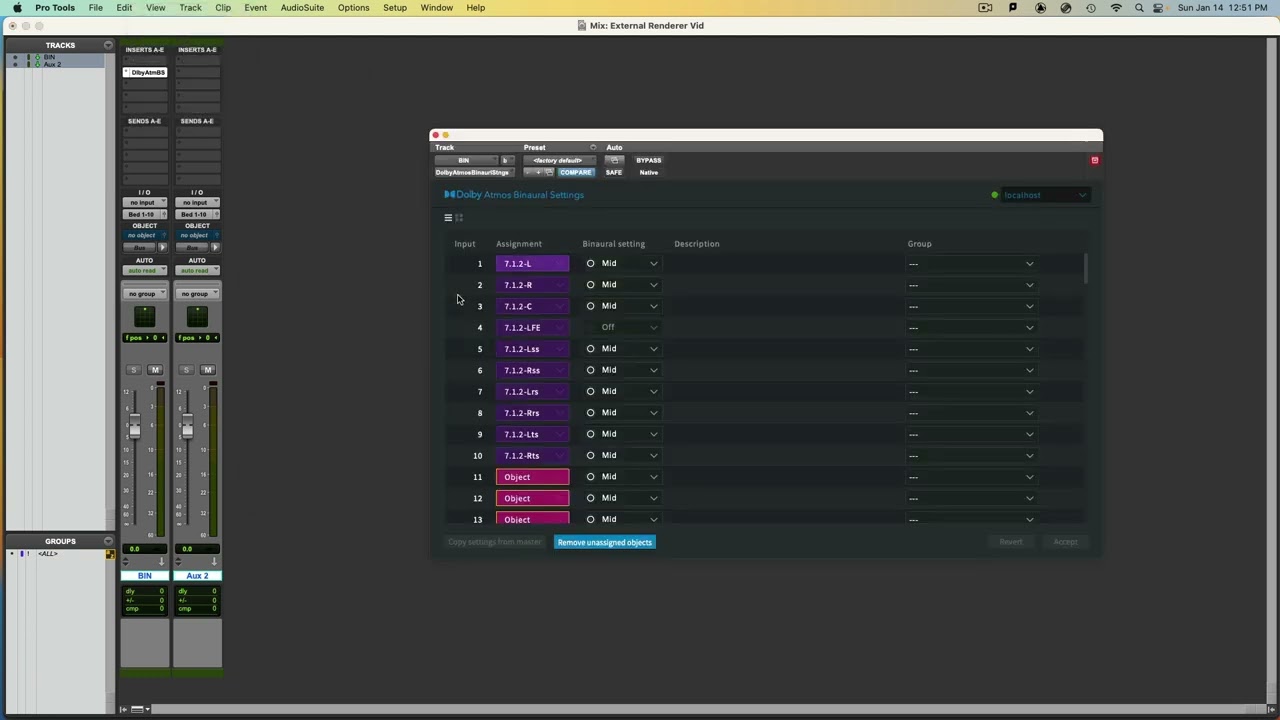Viewport: 1280px width, 720px height.
Task: Open the AudioSuite menu
Action: point(302,8)
